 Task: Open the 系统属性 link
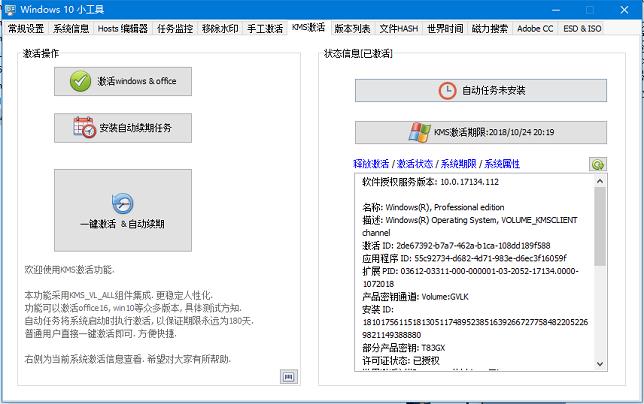click(502, 164)
